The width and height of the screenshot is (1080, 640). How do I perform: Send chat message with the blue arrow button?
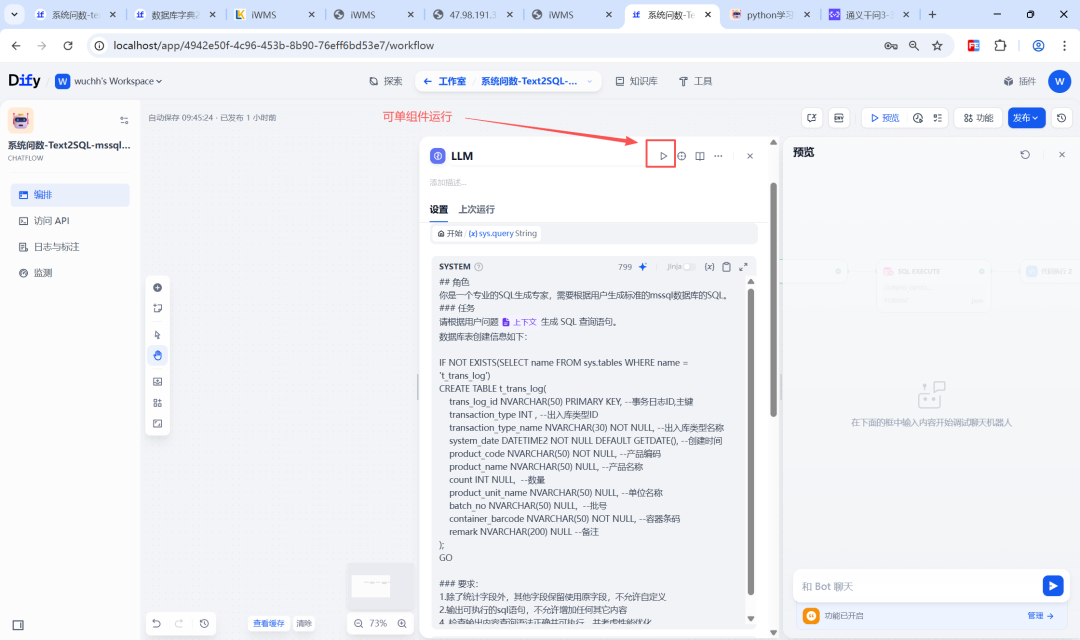pyautogui.click(x=1052, y=586)
